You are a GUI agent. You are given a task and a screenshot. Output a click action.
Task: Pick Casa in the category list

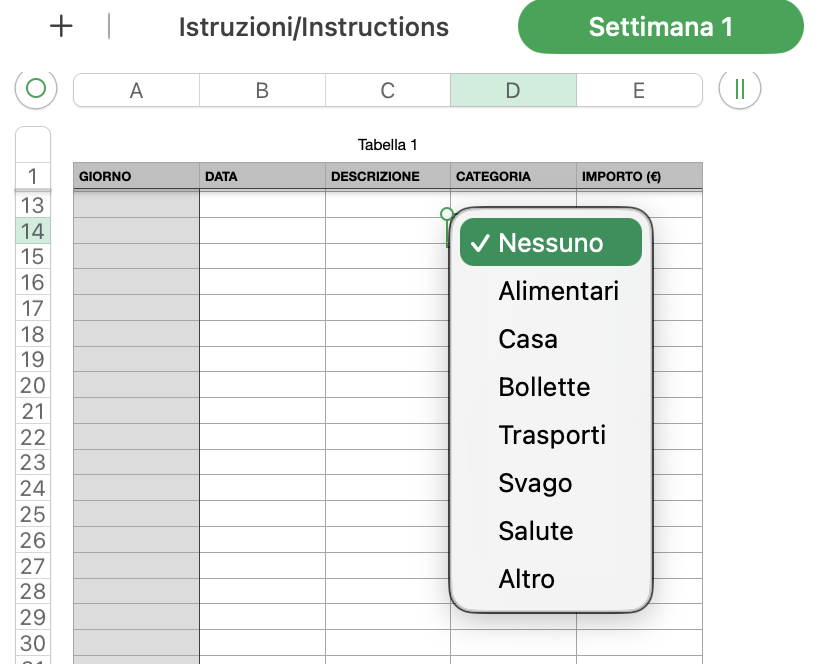tap(528, 339)
